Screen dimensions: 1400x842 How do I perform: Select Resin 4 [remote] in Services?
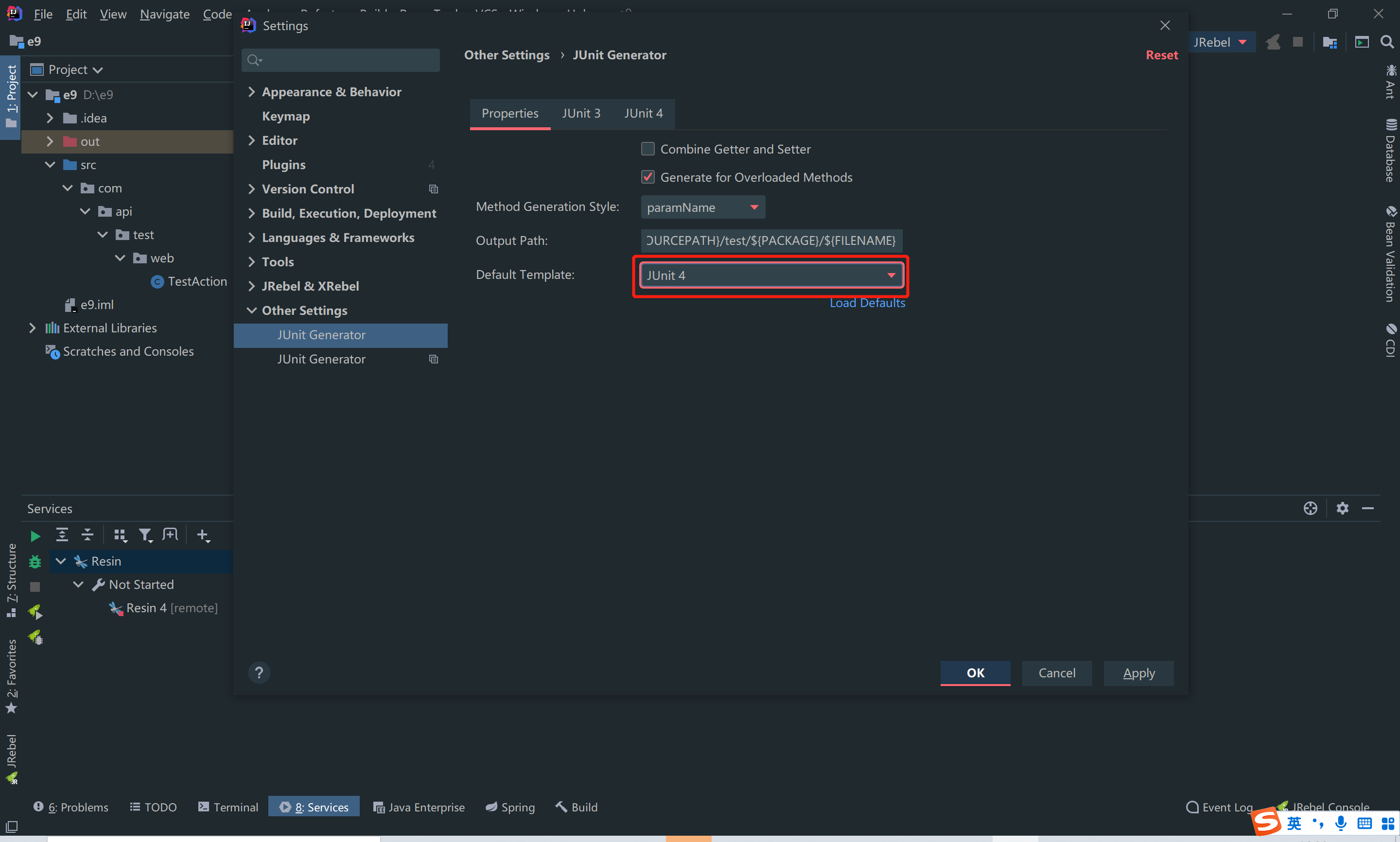[x=163, y=608]
